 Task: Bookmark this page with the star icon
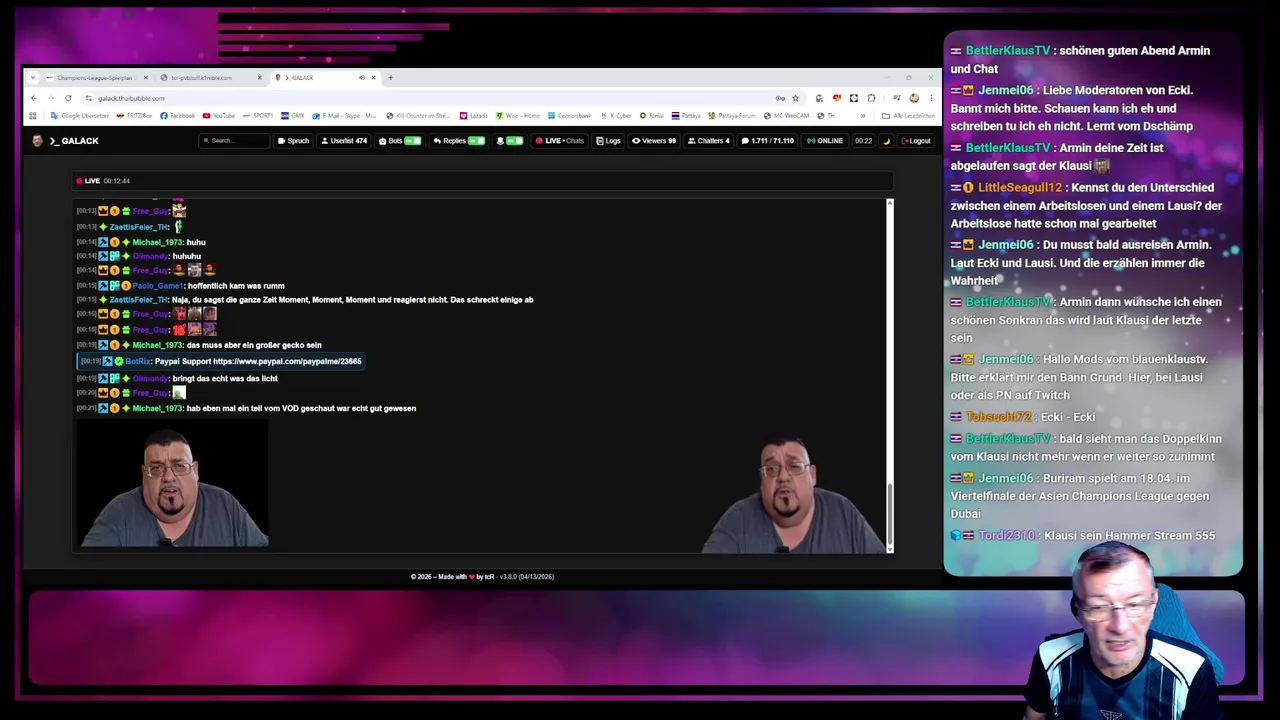point(796,98)
